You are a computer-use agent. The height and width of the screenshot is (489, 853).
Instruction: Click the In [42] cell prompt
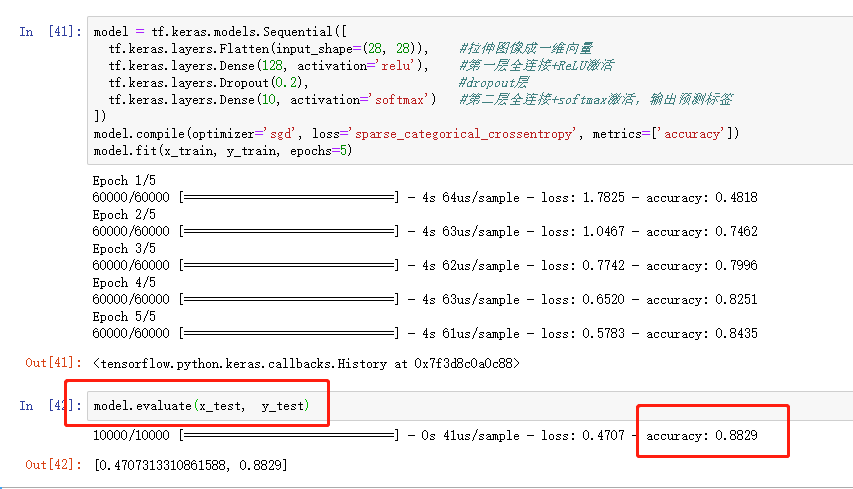tap(45, 405)
